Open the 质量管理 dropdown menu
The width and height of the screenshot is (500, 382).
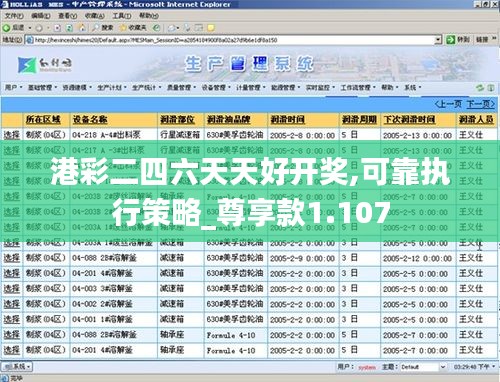coord(181,88)
